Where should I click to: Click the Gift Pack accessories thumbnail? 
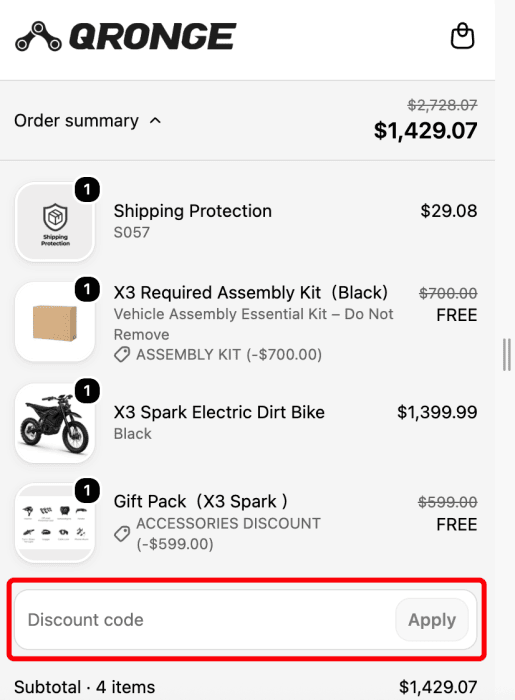point(55,523)
